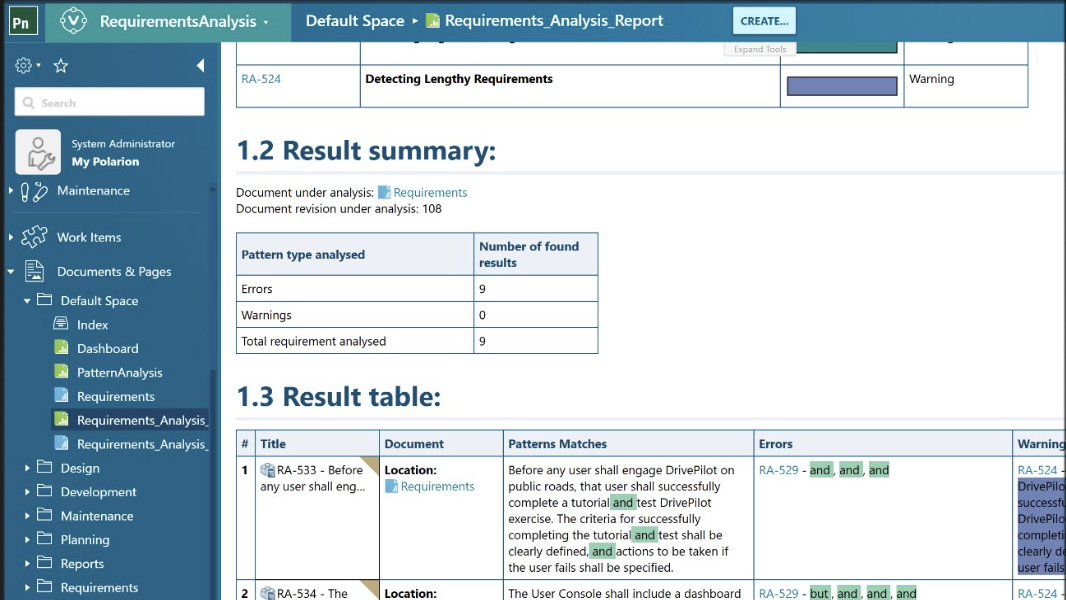Expand the Planning folder

point(27,540)
